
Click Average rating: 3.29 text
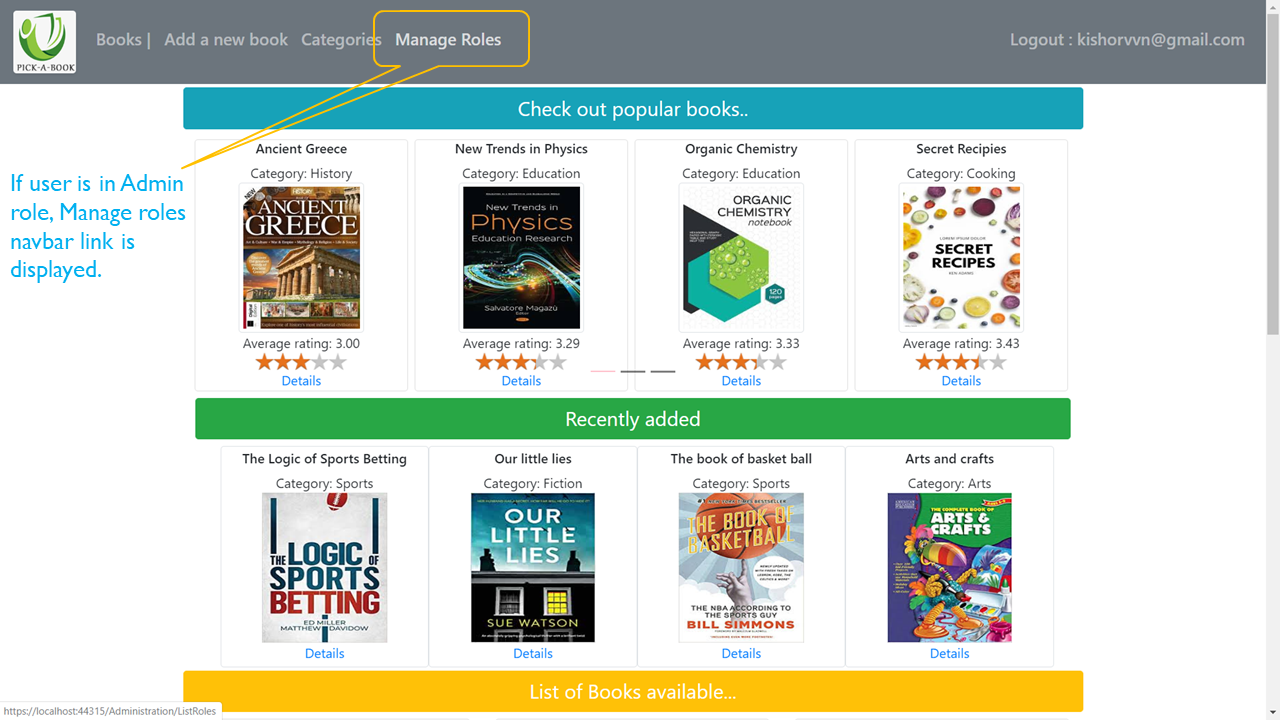[521, 343]
